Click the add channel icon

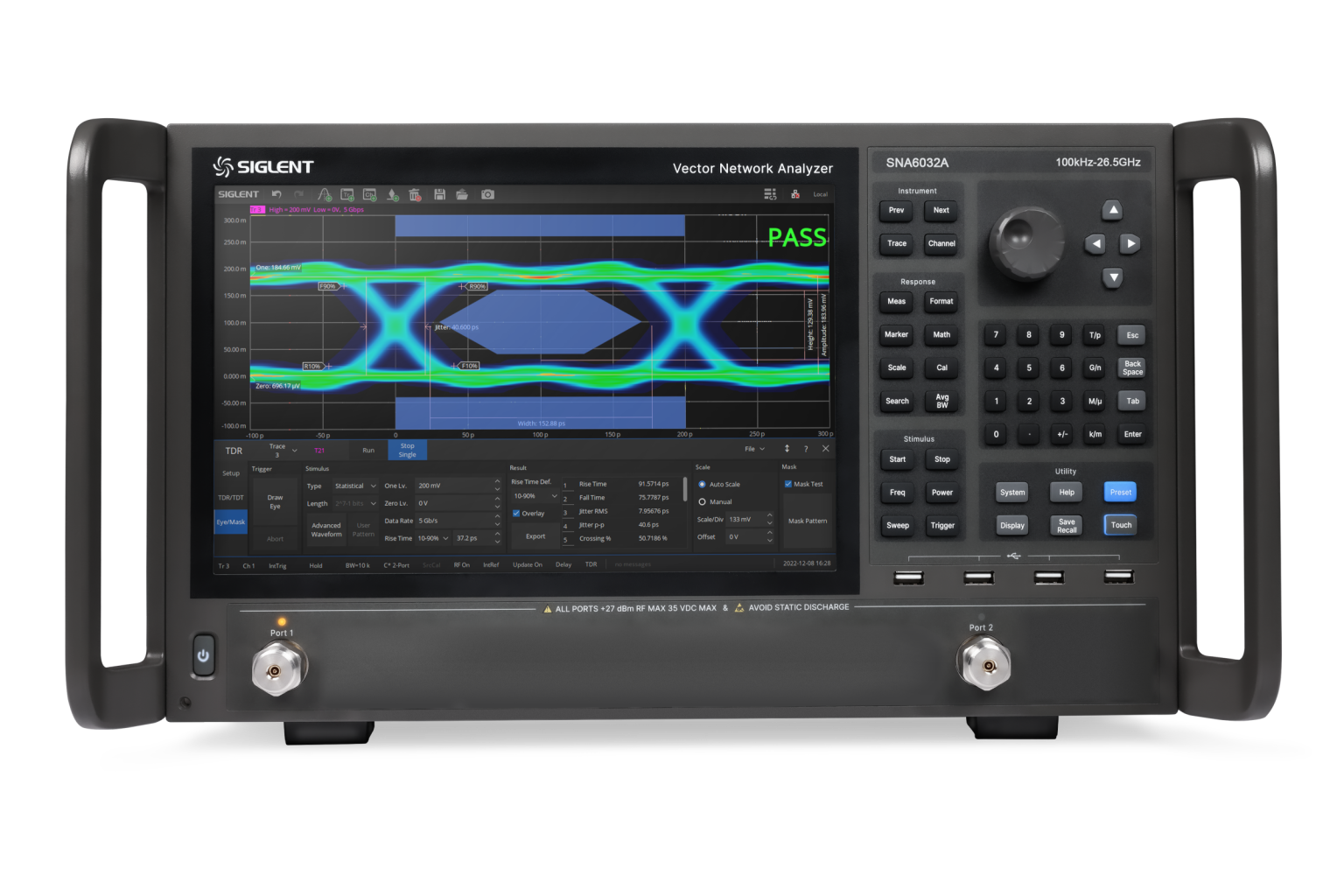pyautogui.click(x=369, y=194)
